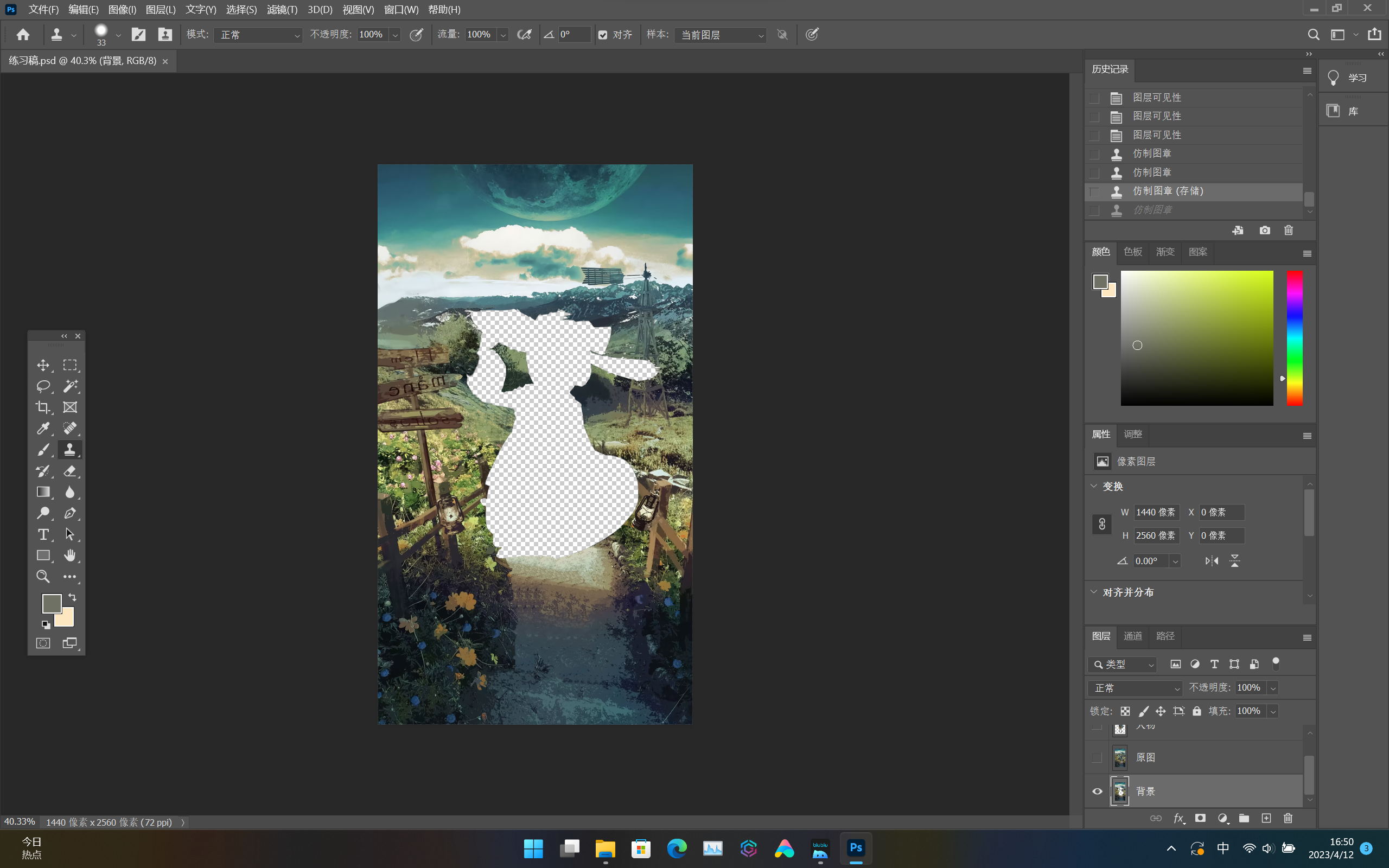
Task: Toggle the 对齐 aligned checkbox
Action: 603,35
